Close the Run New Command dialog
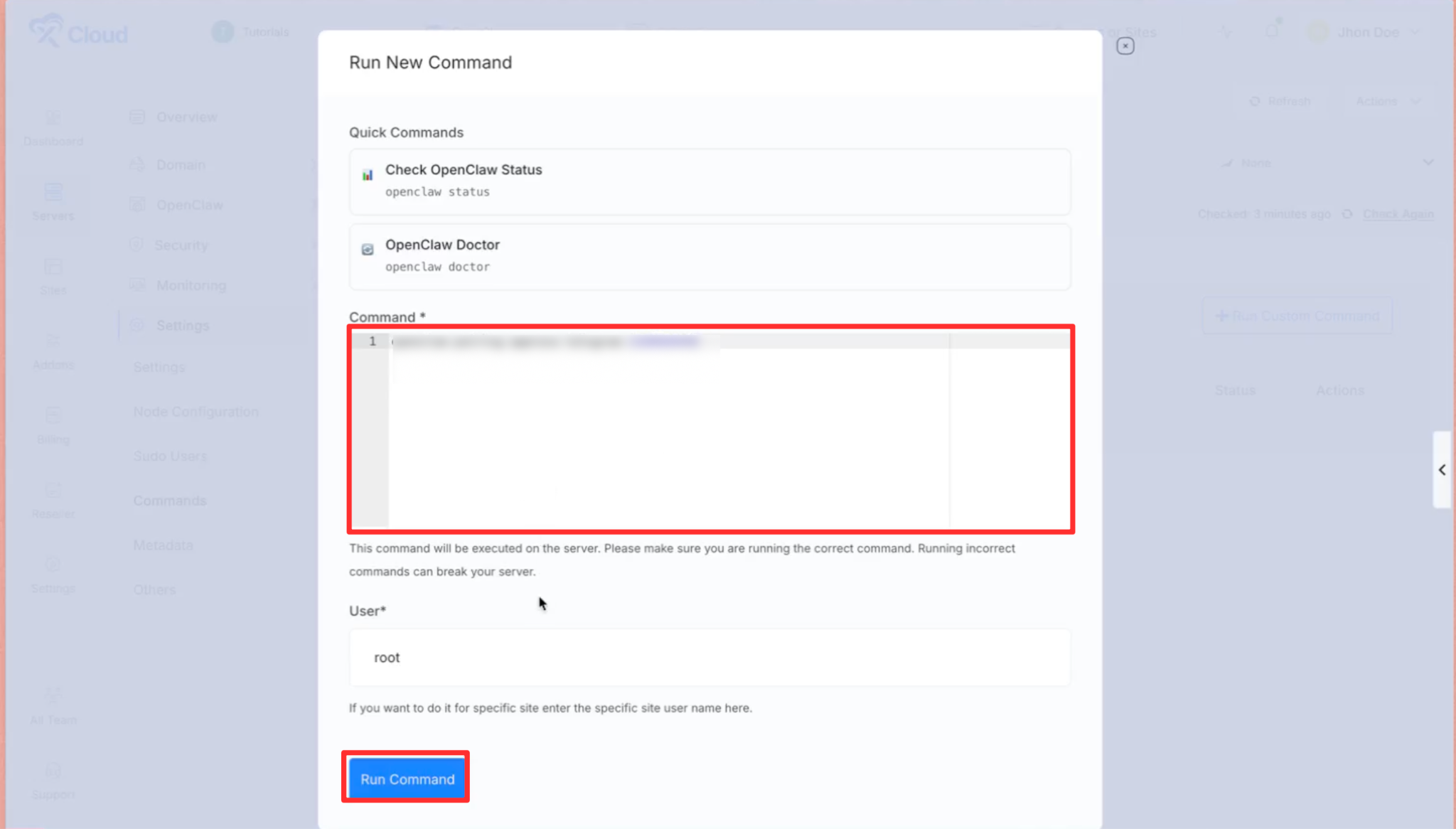 pyautogui.click(x=1125, y=46)
